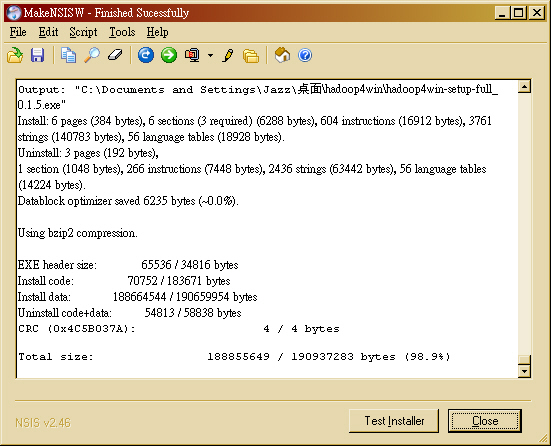Click the scrollbar down arrow in the log
Viewport: 551px width, 446px height.
pos(524,371)
